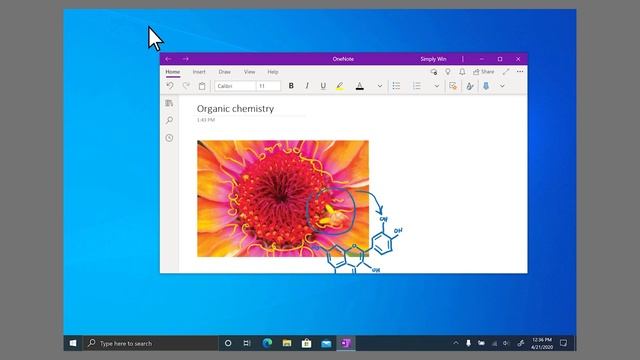Screen dimensions: 640x360
Task: Share this notebook
Action: [x=484, y=72]
